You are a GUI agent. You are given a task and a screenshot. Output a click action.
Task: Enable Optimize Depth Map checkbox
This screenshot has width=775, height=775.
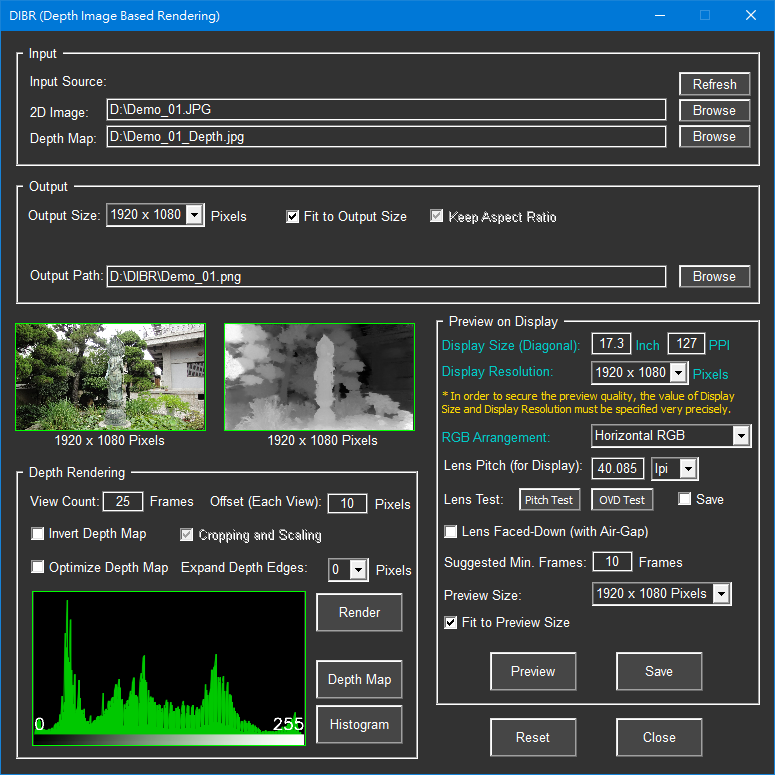click(x=39, y=567)
